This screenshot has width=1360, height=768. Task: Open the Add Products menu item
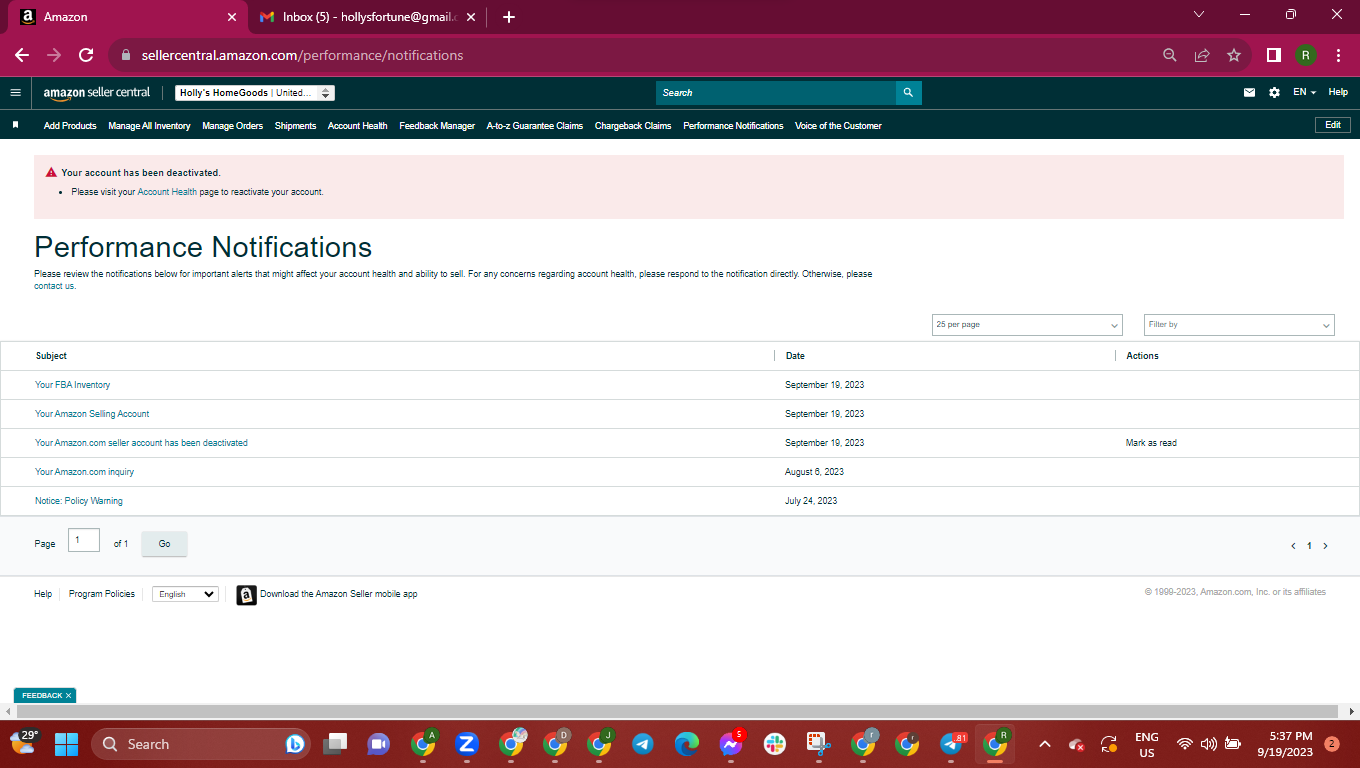click(x=70, y=126)
